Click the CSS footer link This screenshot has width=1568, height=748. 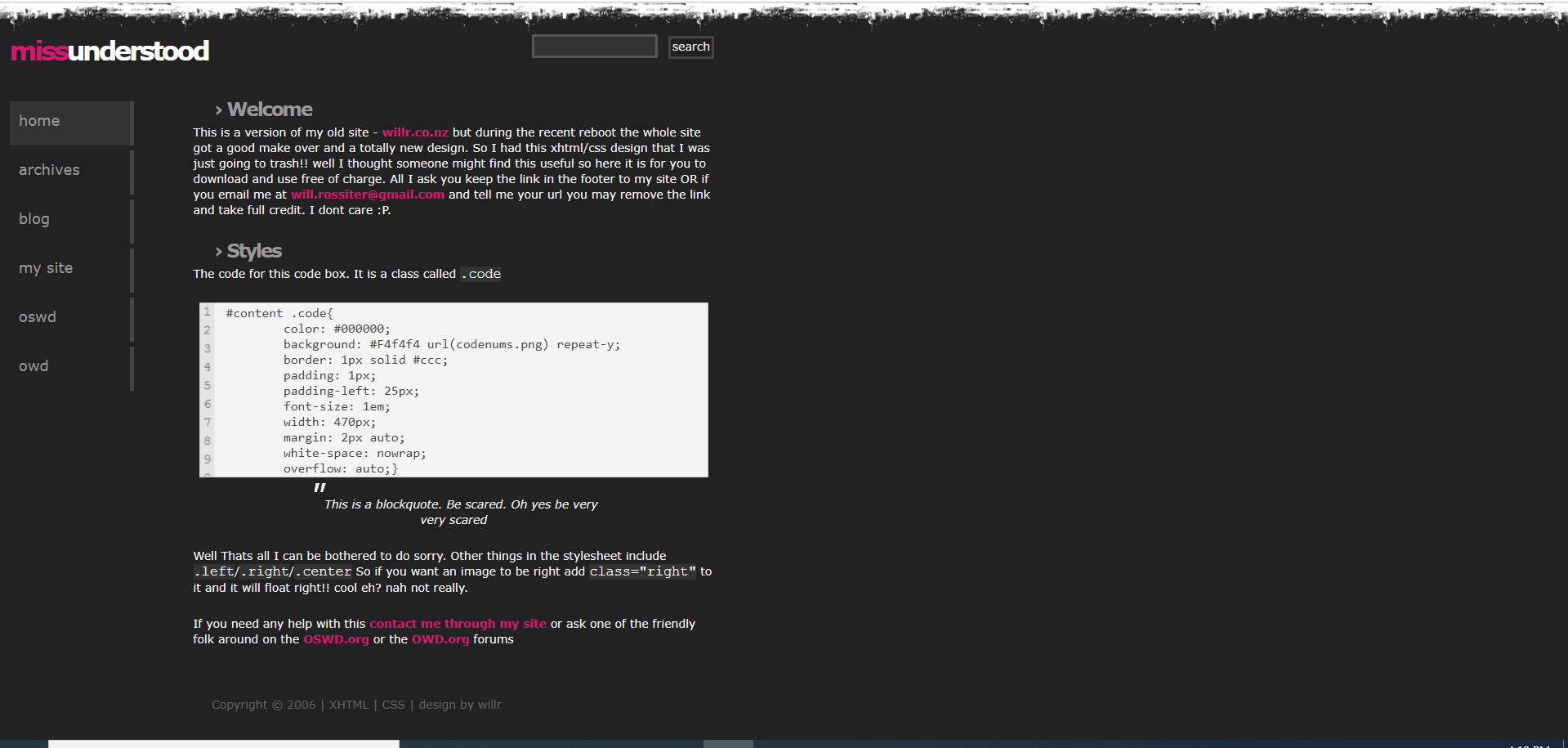tap(393, 705)
